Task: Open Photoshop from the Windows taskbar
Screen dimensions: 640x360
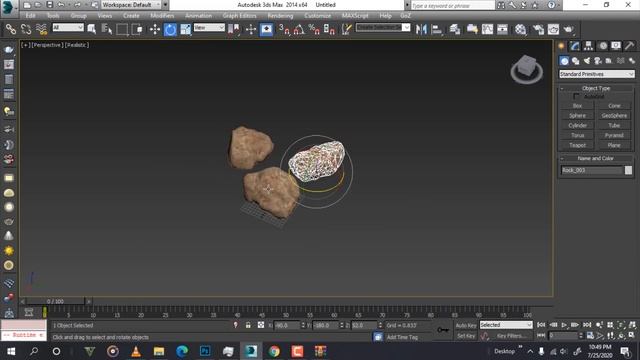Action: tap(205, 351)
